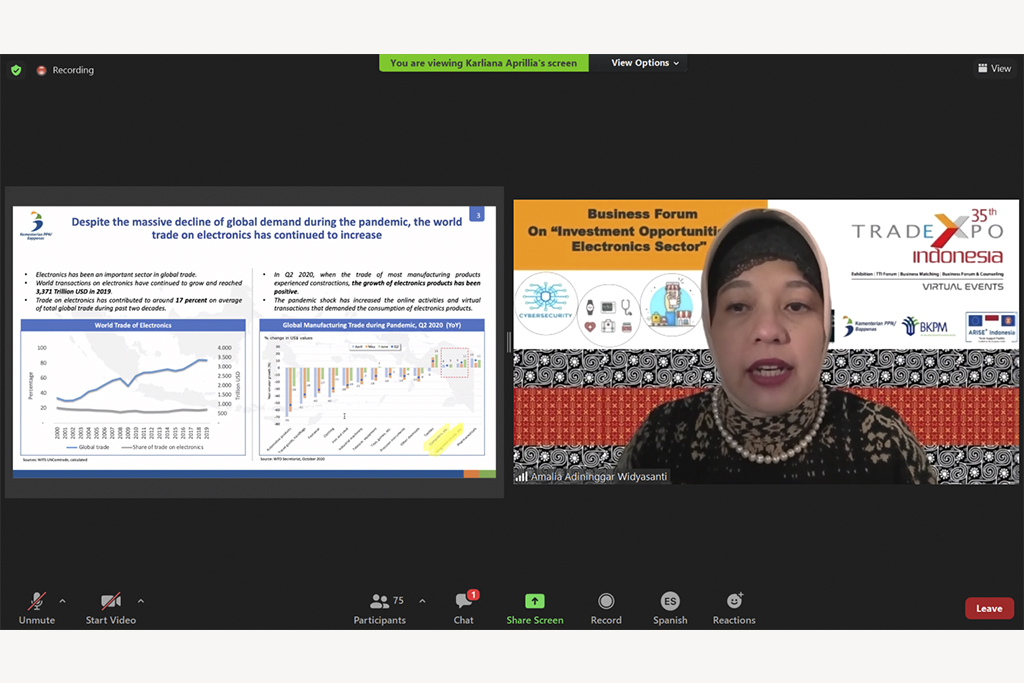1024x683 pixels.
Task: Expand participants options arrow
Action: 422,601
